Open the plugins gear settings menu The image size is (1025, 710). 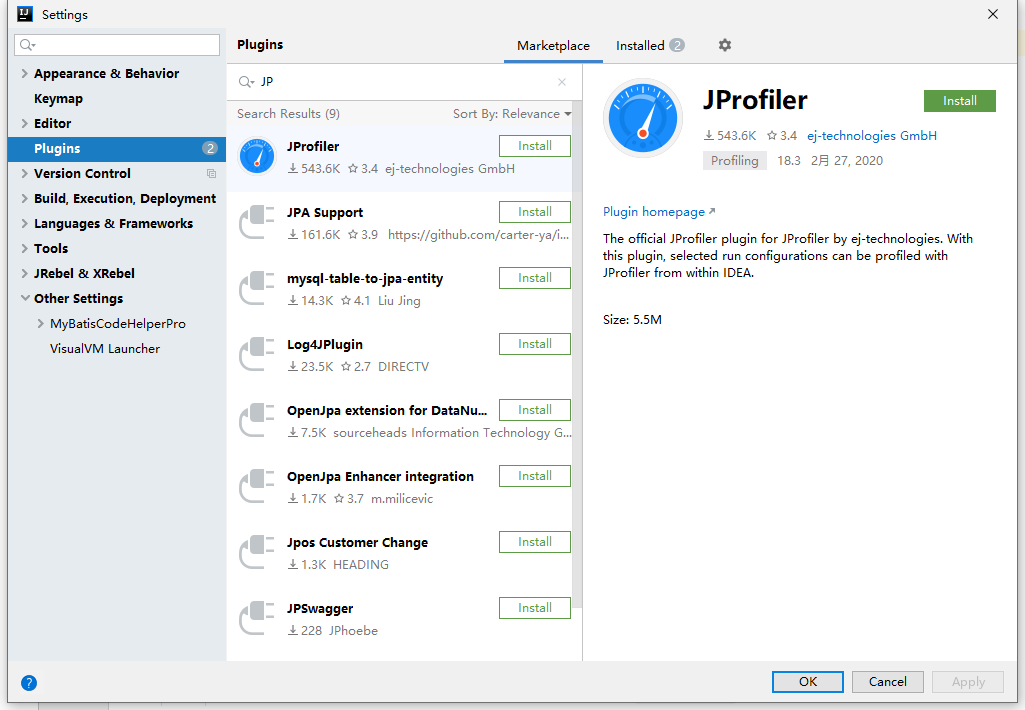click(x=724, y=45)
